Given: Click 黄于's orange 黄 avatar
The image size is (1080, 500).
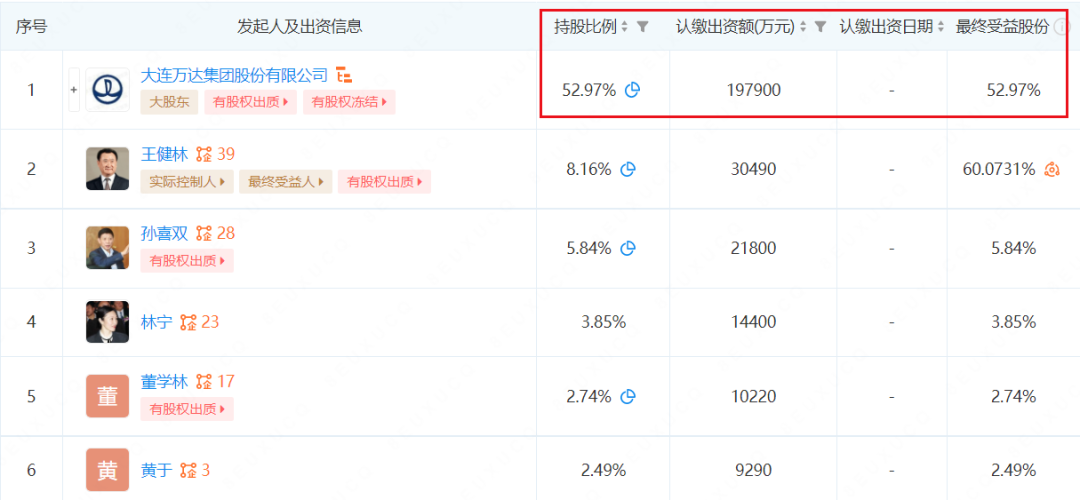Looking at the screenshot, I should 107,470.
